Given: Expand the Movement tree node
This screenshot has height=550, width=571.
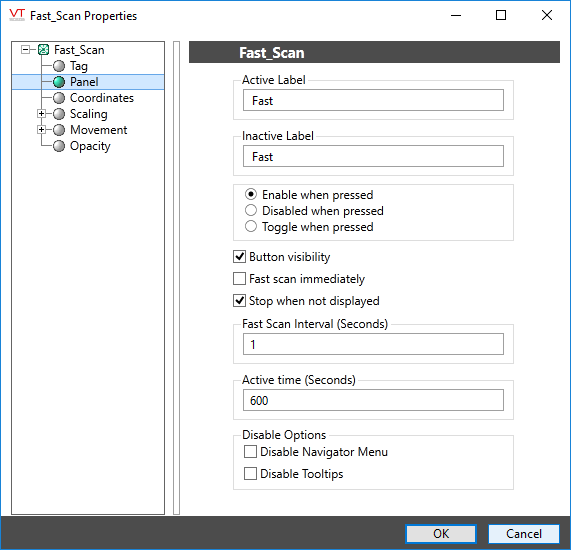Looking at the screenshot, I should click(x=42, y=130).
